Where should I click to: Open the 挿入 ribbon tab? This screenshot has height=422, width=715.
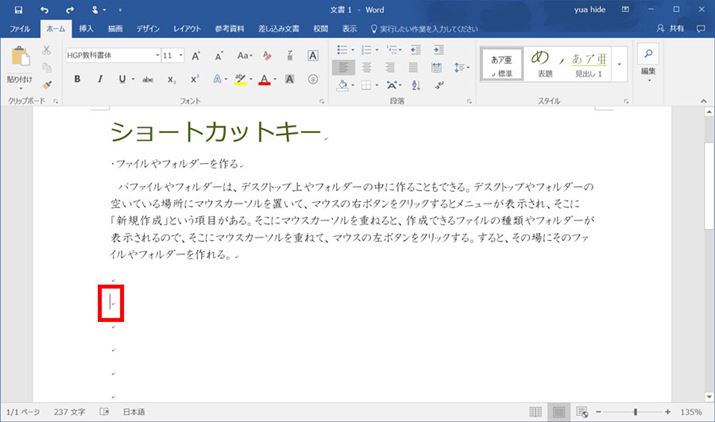[86, 29]
